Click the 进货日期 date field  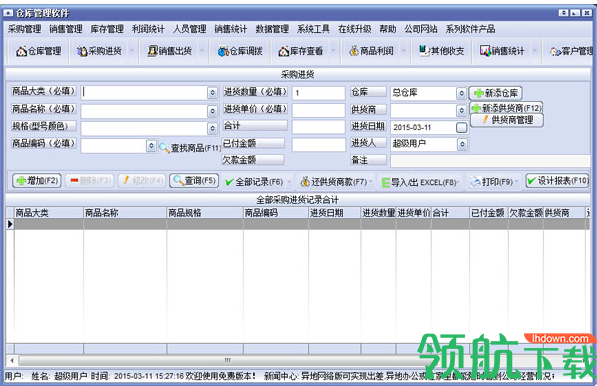pos(423,128)
